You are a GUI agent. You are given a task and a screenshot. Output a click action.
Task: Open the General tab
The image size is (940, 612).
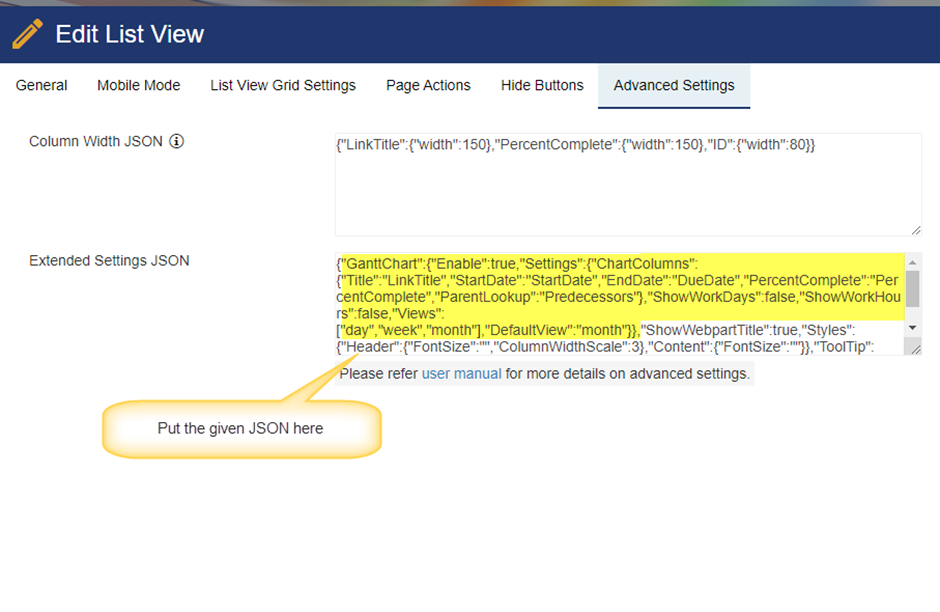pyautogui.click(x=42, y=86)
